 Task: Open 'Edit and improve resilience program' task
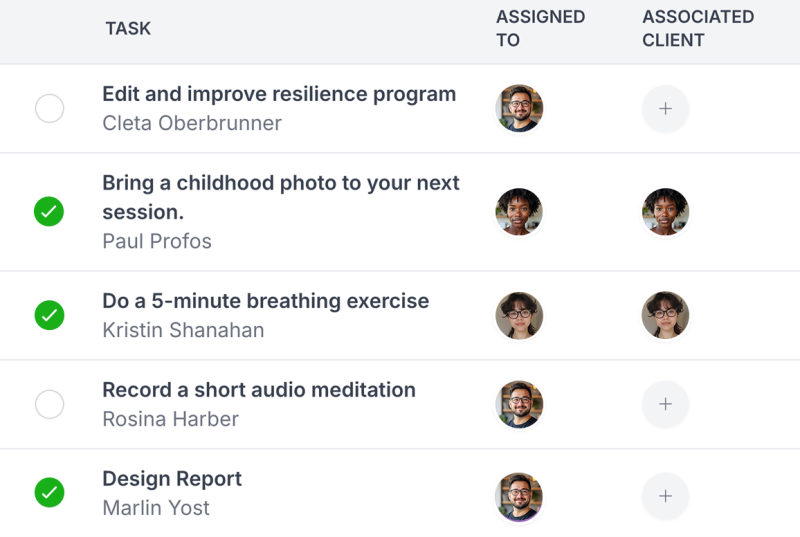279,95
